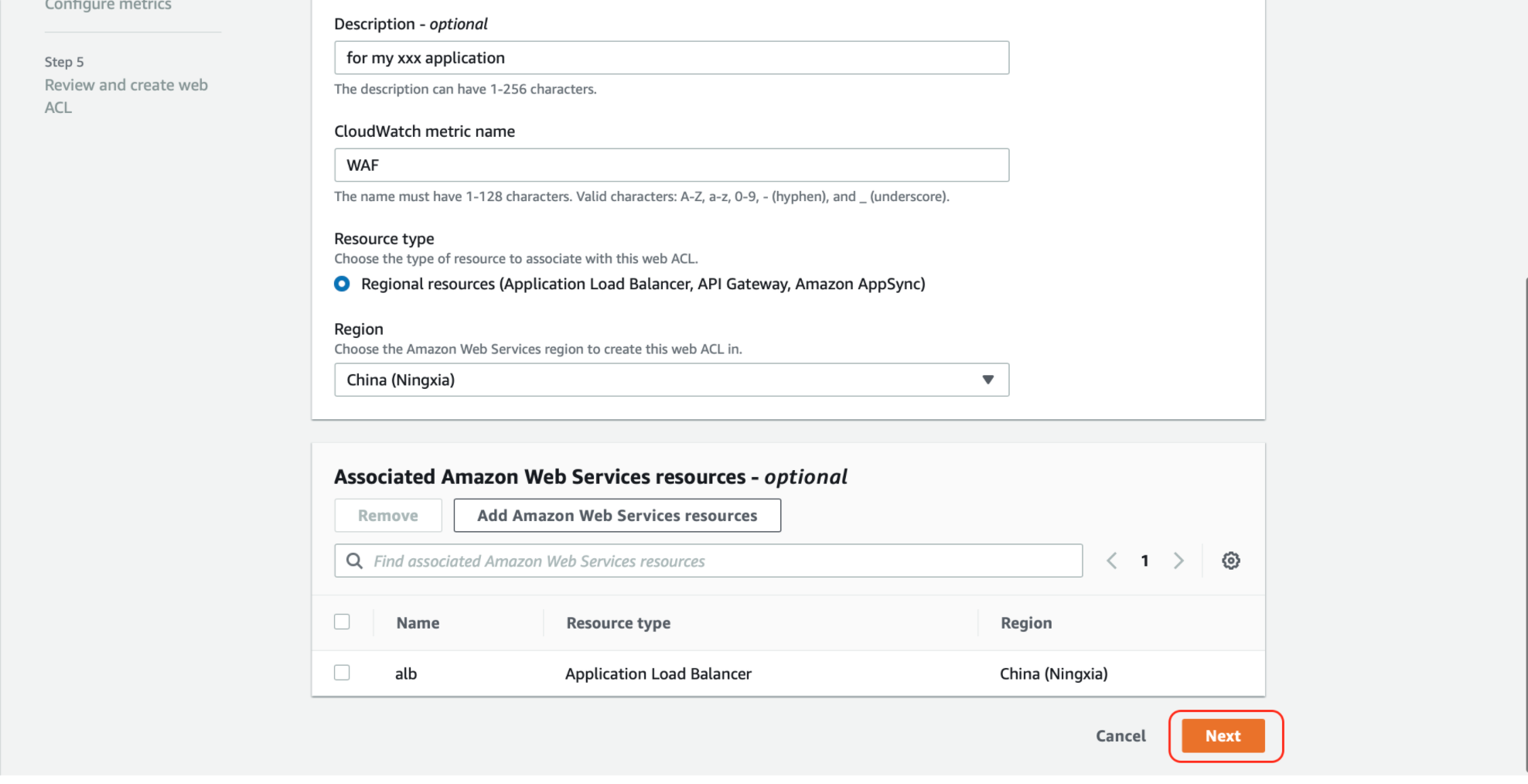Screen dimensions: 1528x784
Task: Click the search magnifier icon
Action: tap(354, 561)
